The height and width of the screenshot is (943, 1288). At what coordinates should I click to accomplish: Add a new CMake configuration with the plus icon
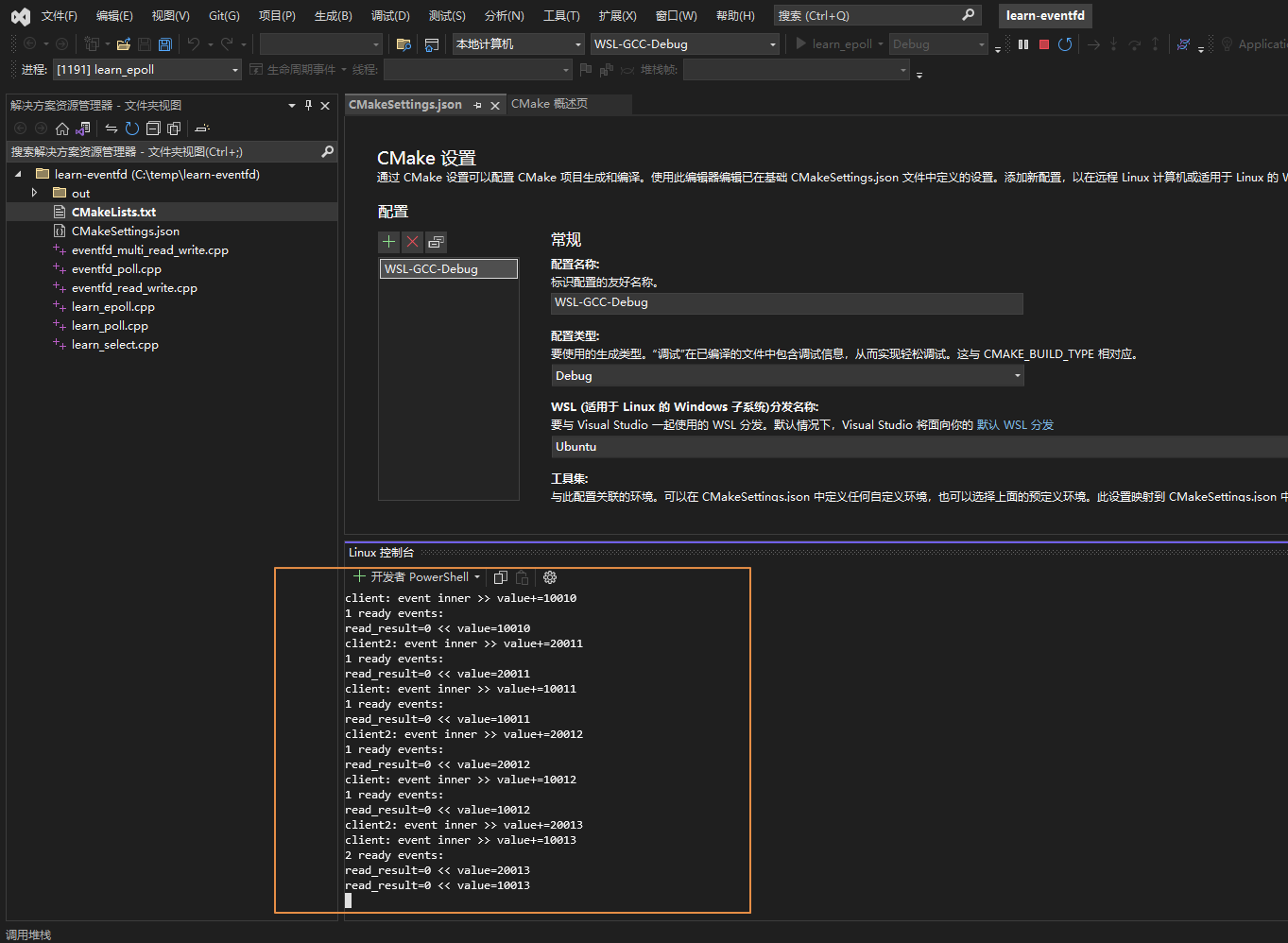[388, 241]
